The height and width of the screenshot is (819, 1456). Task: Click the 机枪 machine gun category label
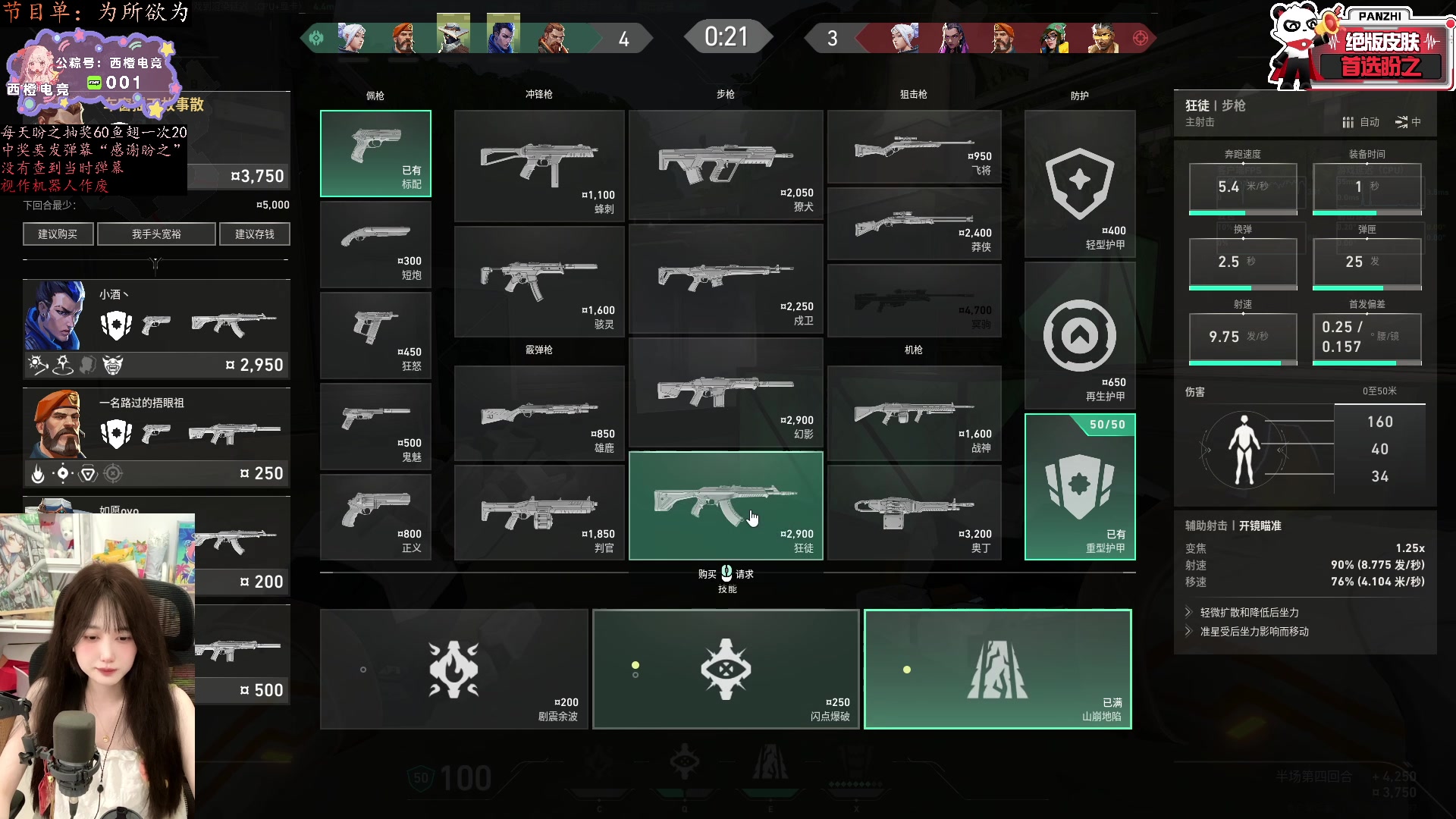click(914, 350)
